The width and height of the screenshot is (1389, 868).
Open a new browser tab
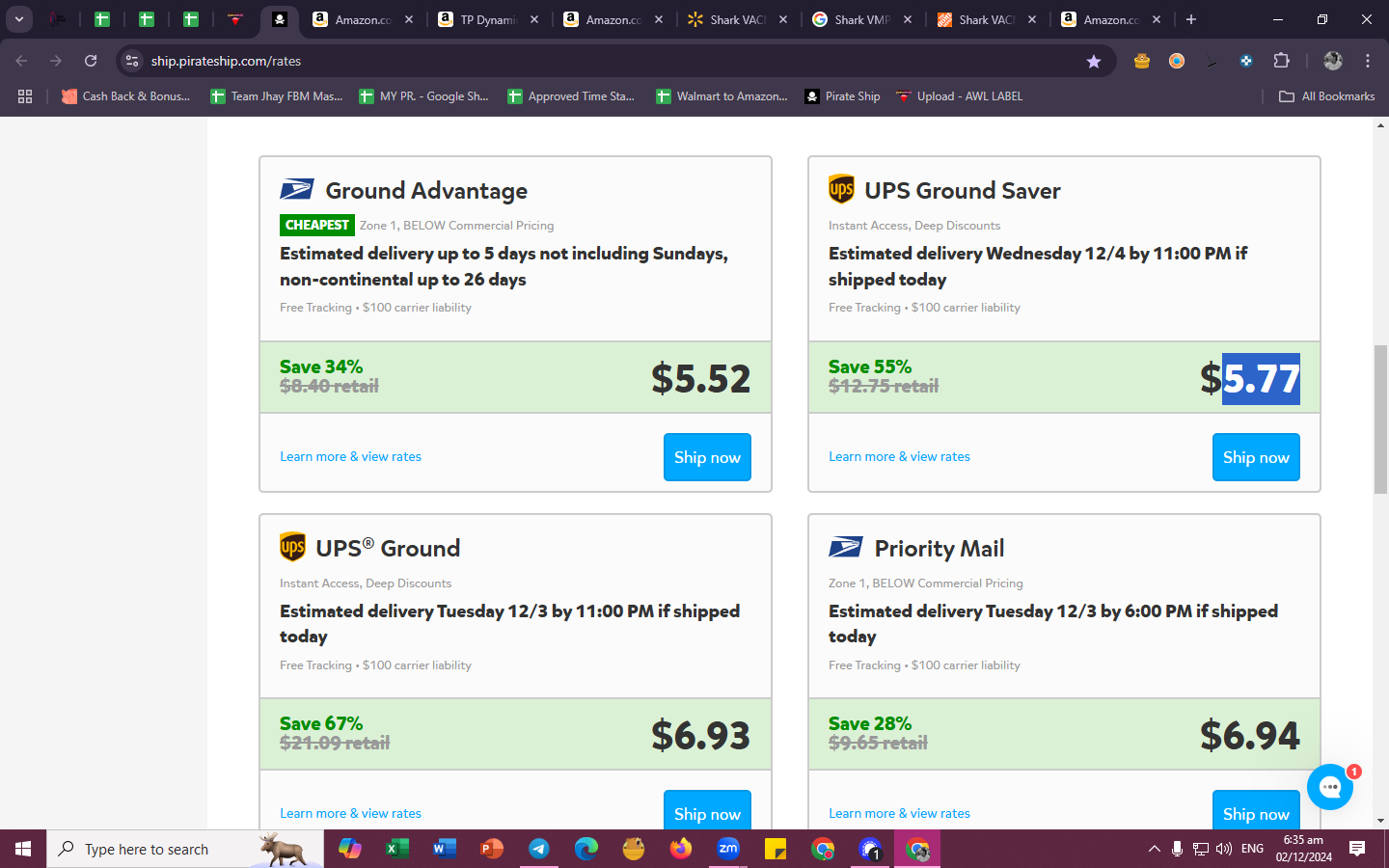(x=1191, y=19)
